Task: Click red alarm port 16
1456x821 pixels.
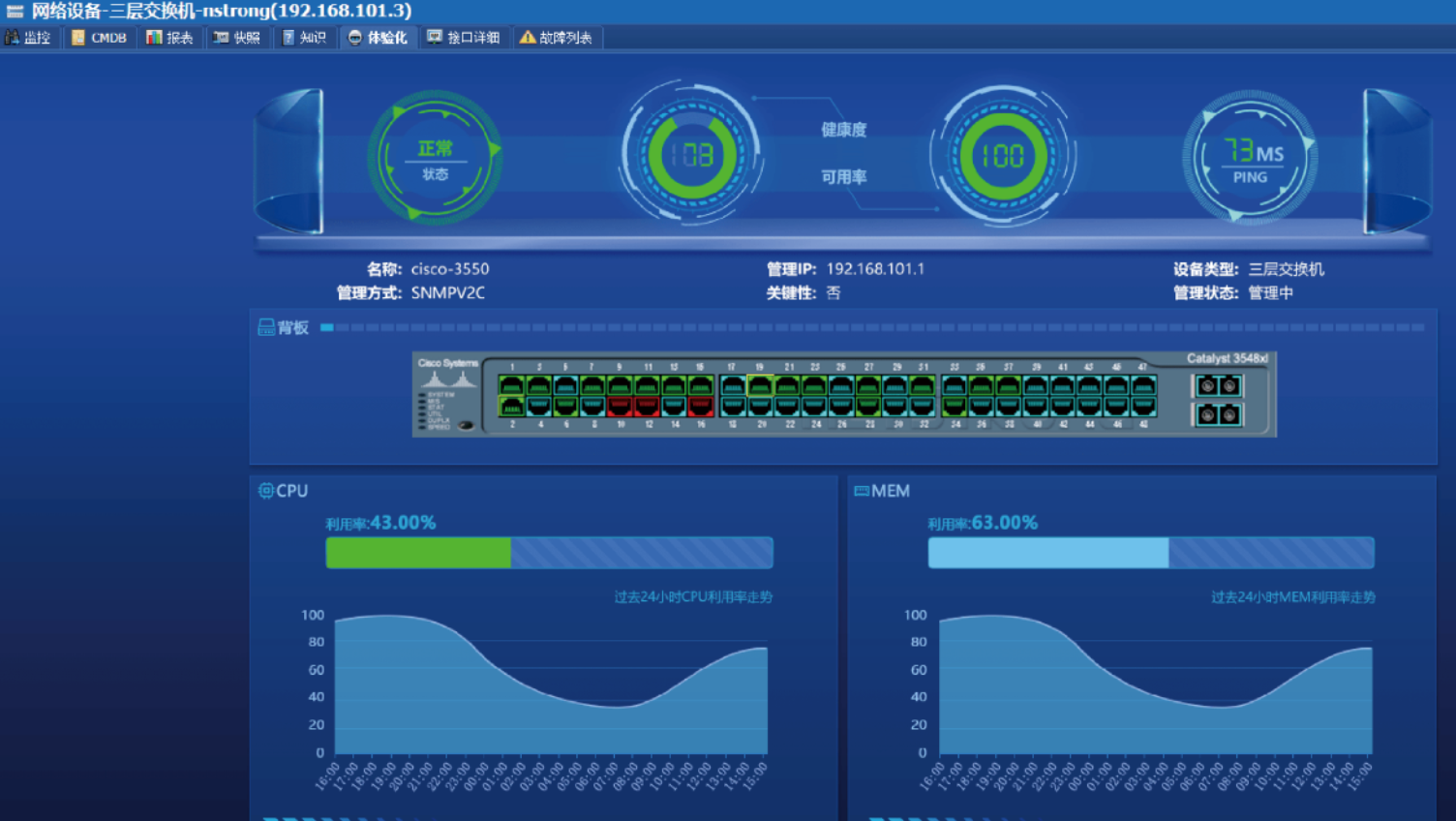Action: [x=700, y=407]
